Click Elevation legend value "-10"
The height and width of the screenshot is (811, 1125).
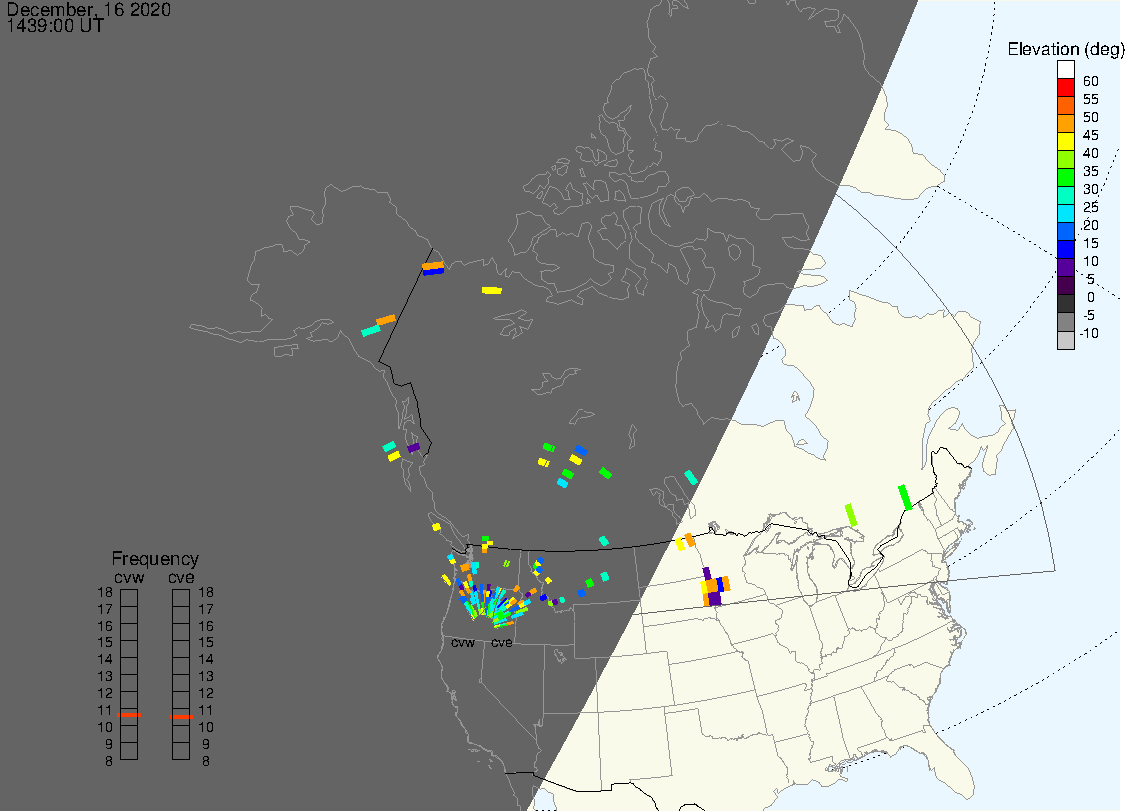[1089, 333]
